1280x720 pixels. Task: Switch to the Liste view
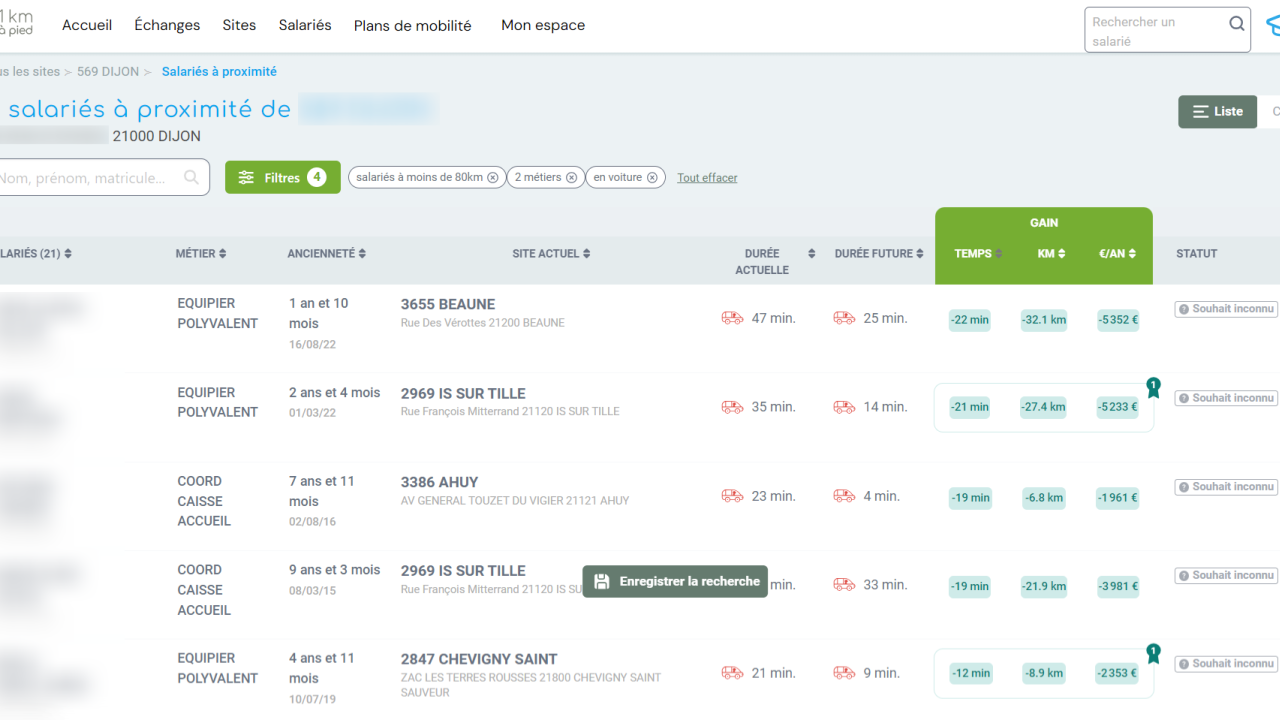click(1217, 112)
